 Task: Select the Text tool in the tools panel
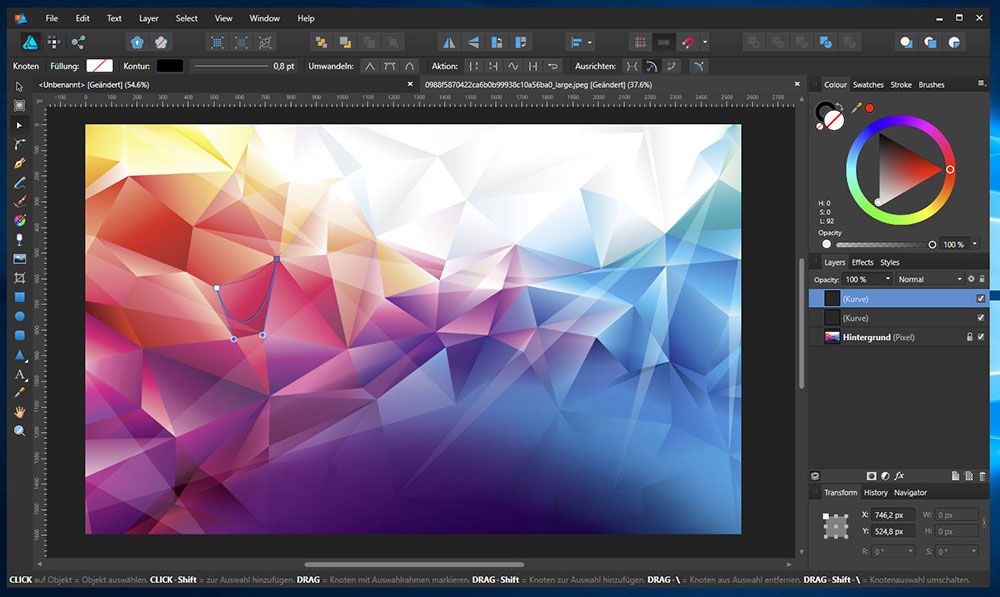click(x=19, y=375)
